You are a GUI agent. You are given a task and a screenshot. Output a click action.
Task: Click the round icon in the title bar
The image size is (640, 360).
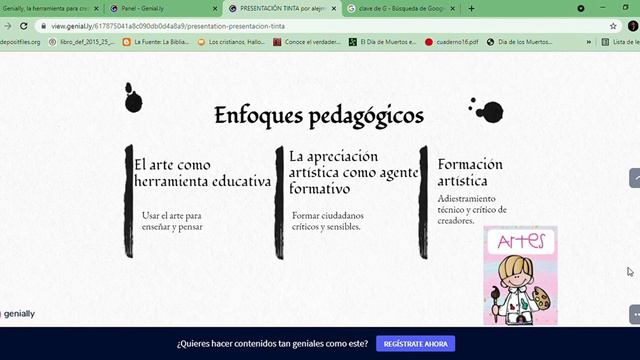[581, 8]
